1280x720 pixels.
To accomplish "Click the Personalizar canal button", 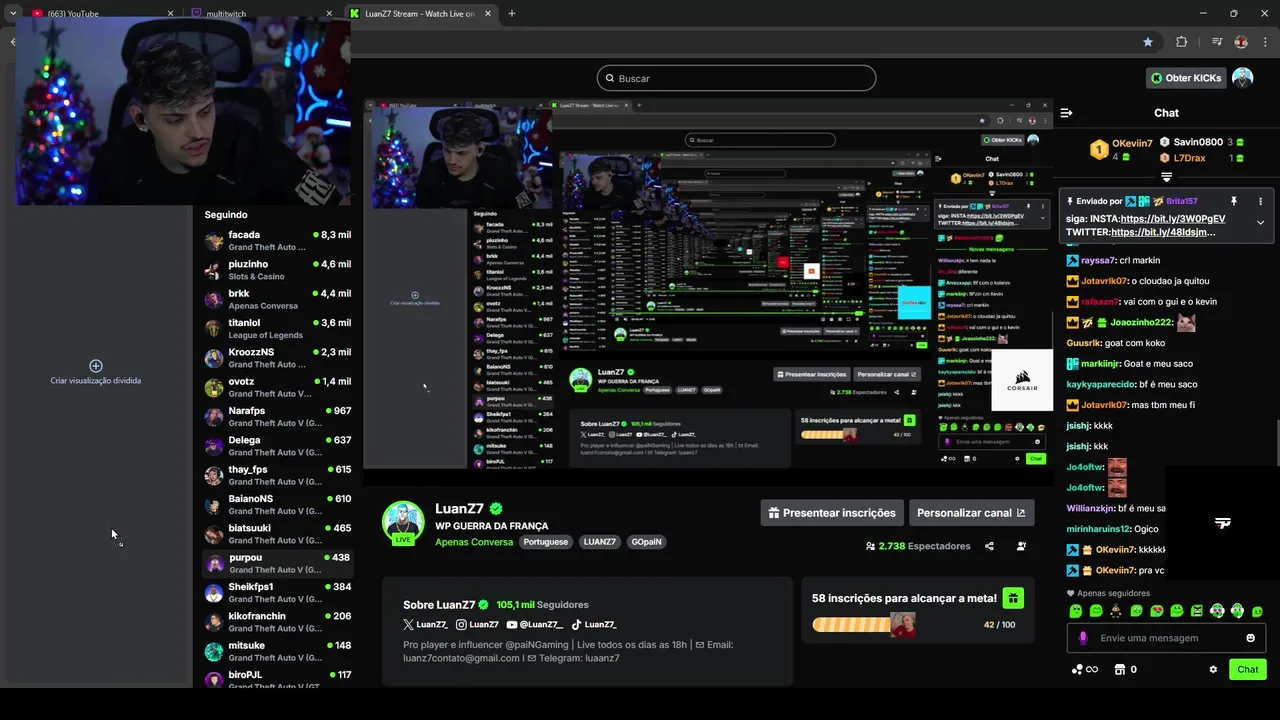I will (971, 513).
